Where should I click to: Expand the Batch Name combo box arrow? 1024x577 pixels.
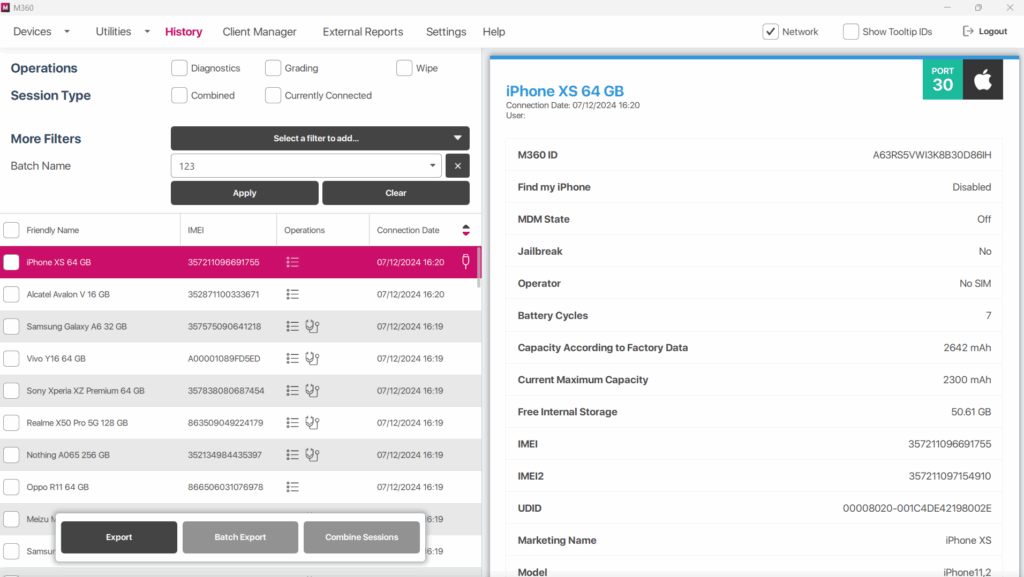432,166
